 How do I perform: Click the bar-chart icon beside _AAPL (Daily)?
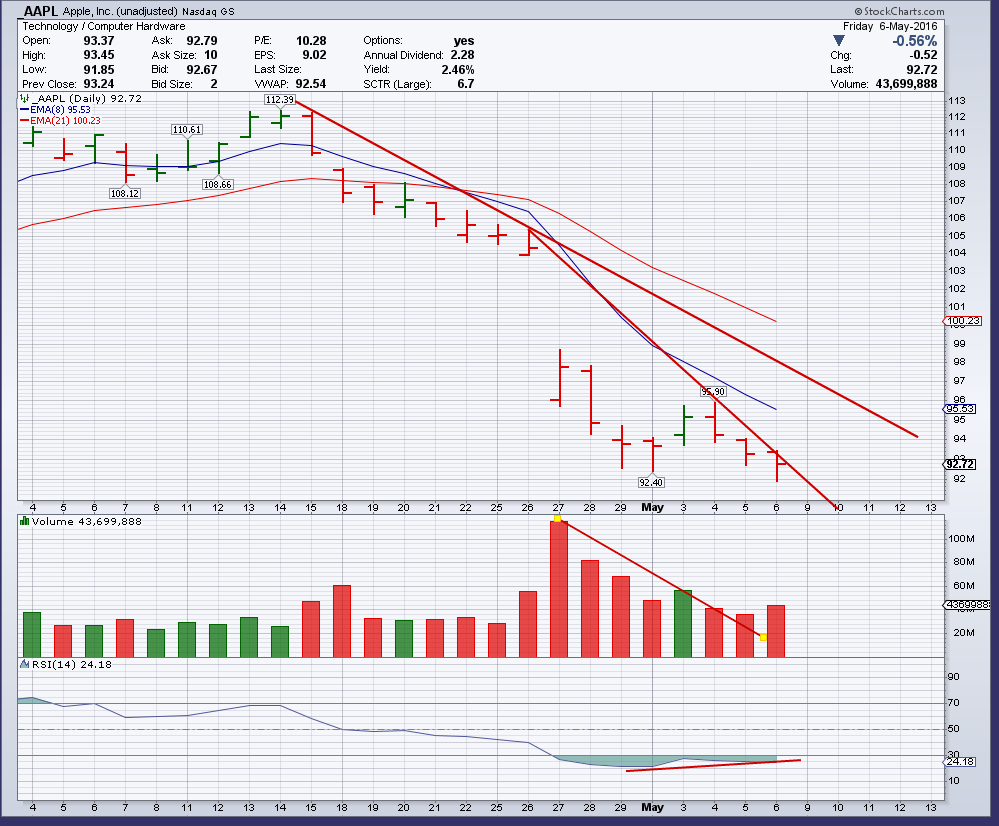25,98
